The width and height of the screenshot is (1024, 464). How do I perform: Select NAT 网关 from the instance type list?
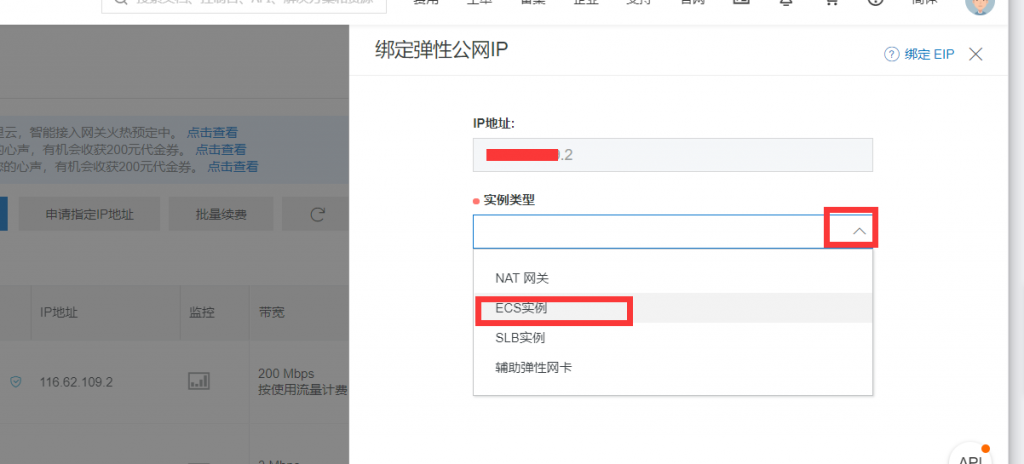[x=522, y=278]
